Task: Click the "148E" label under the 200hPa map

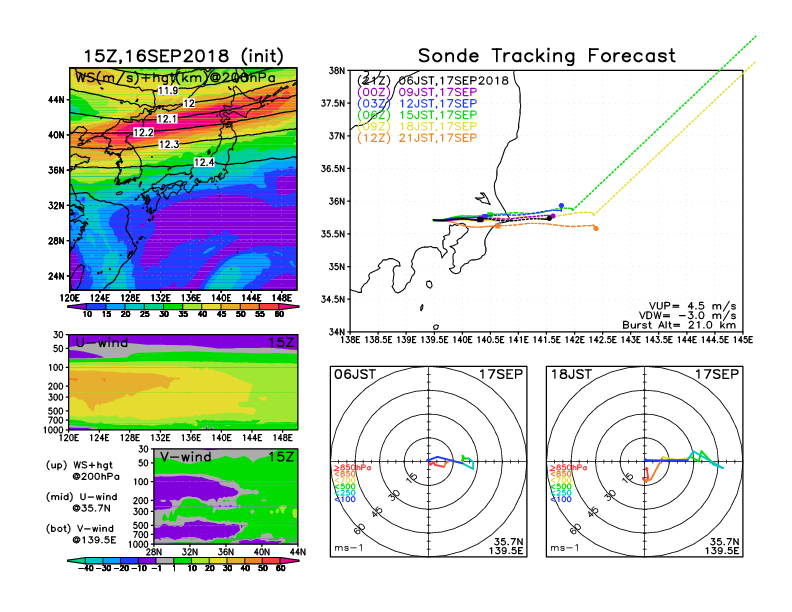Action: click(282, 298)
